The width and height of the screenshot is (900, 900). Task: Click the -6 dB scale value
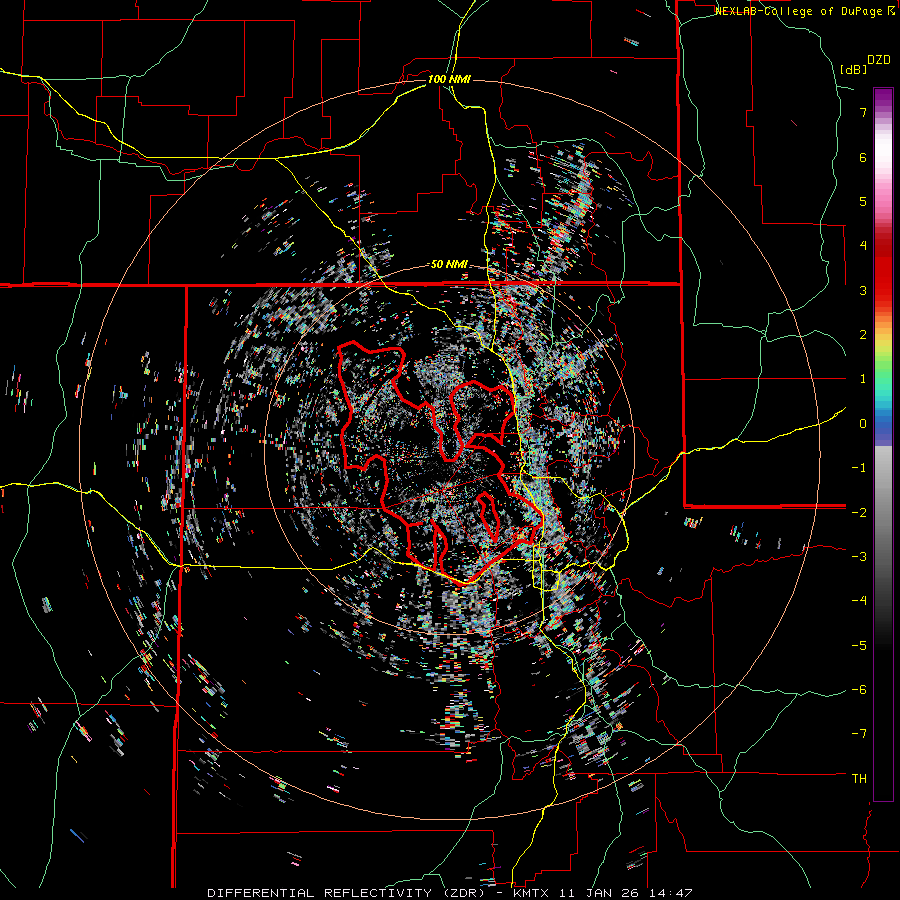click(x=859, y=690)
